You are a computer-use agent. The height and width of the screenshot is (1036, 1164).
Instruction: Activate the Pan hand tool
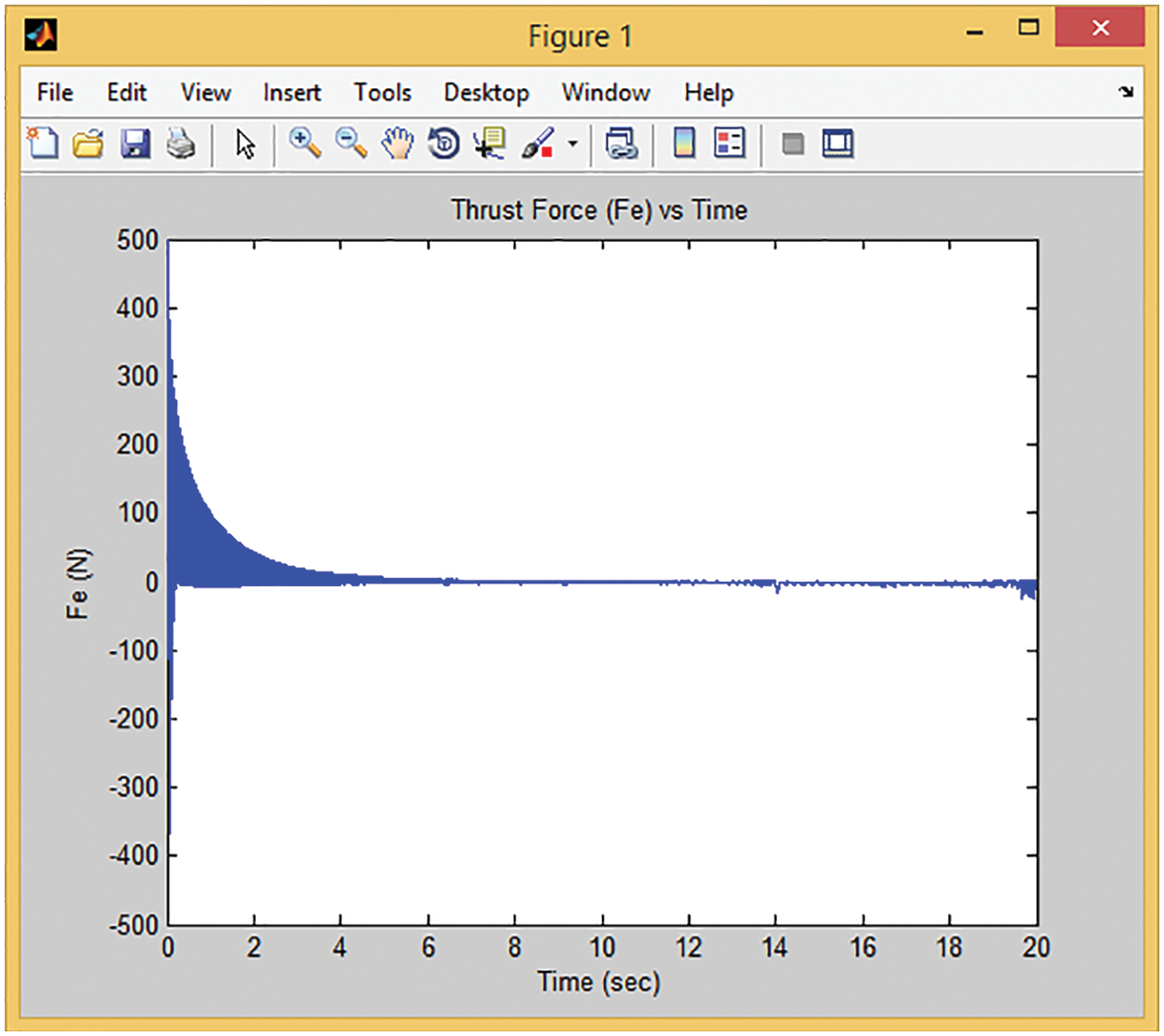398,144
